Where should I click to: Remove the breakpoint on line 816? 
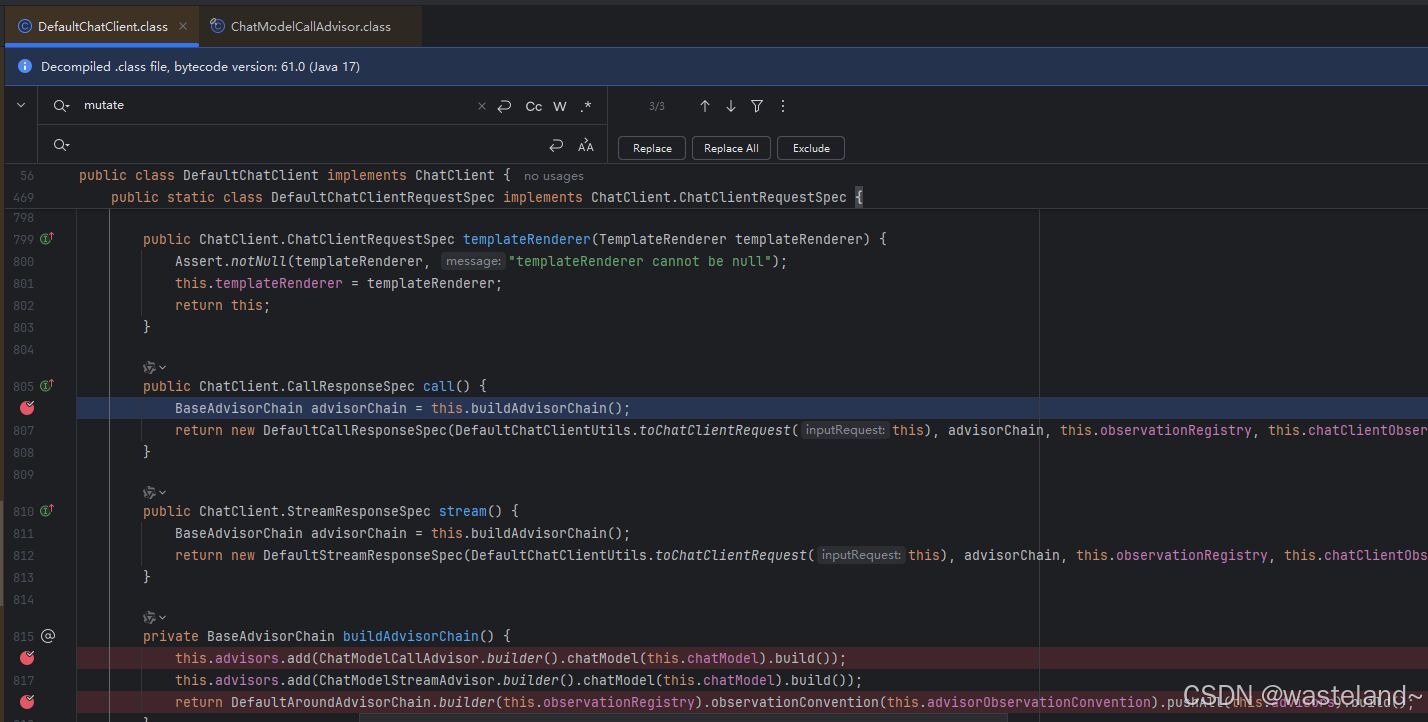pos(28,658)
